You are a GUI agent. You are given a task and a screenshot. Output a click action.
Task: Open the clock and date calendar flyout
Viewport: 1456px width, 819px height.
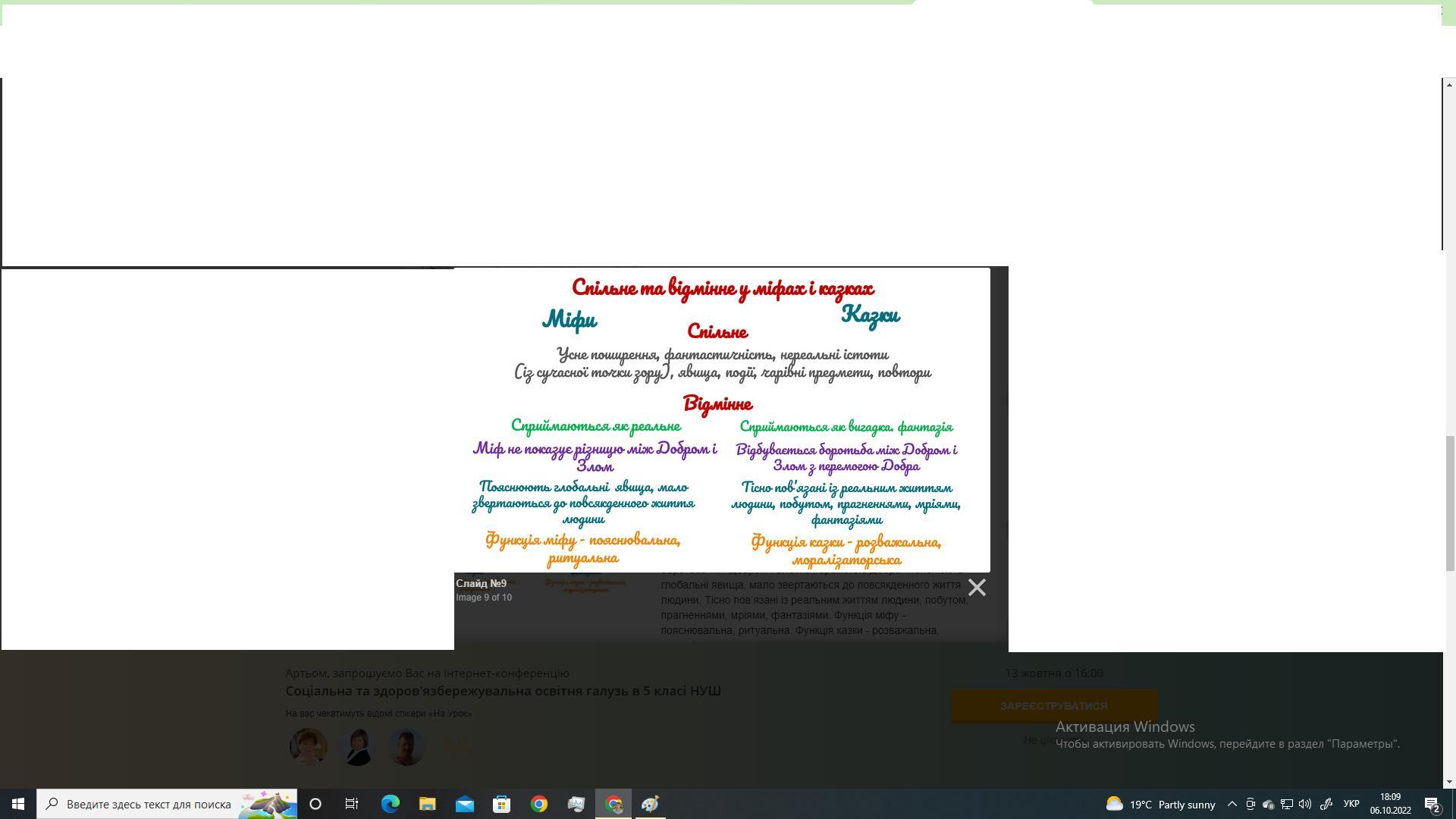[1390, 804]
